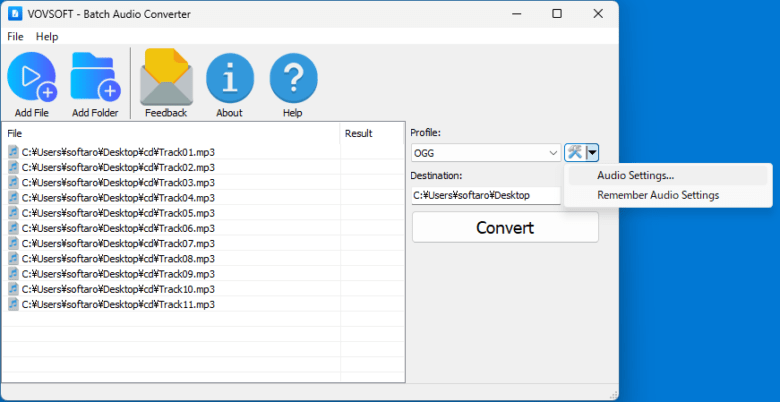The height and width of the screenshot is (402, 780).
Task: Select the Track01.mp3 row
Action: point(202,152)
